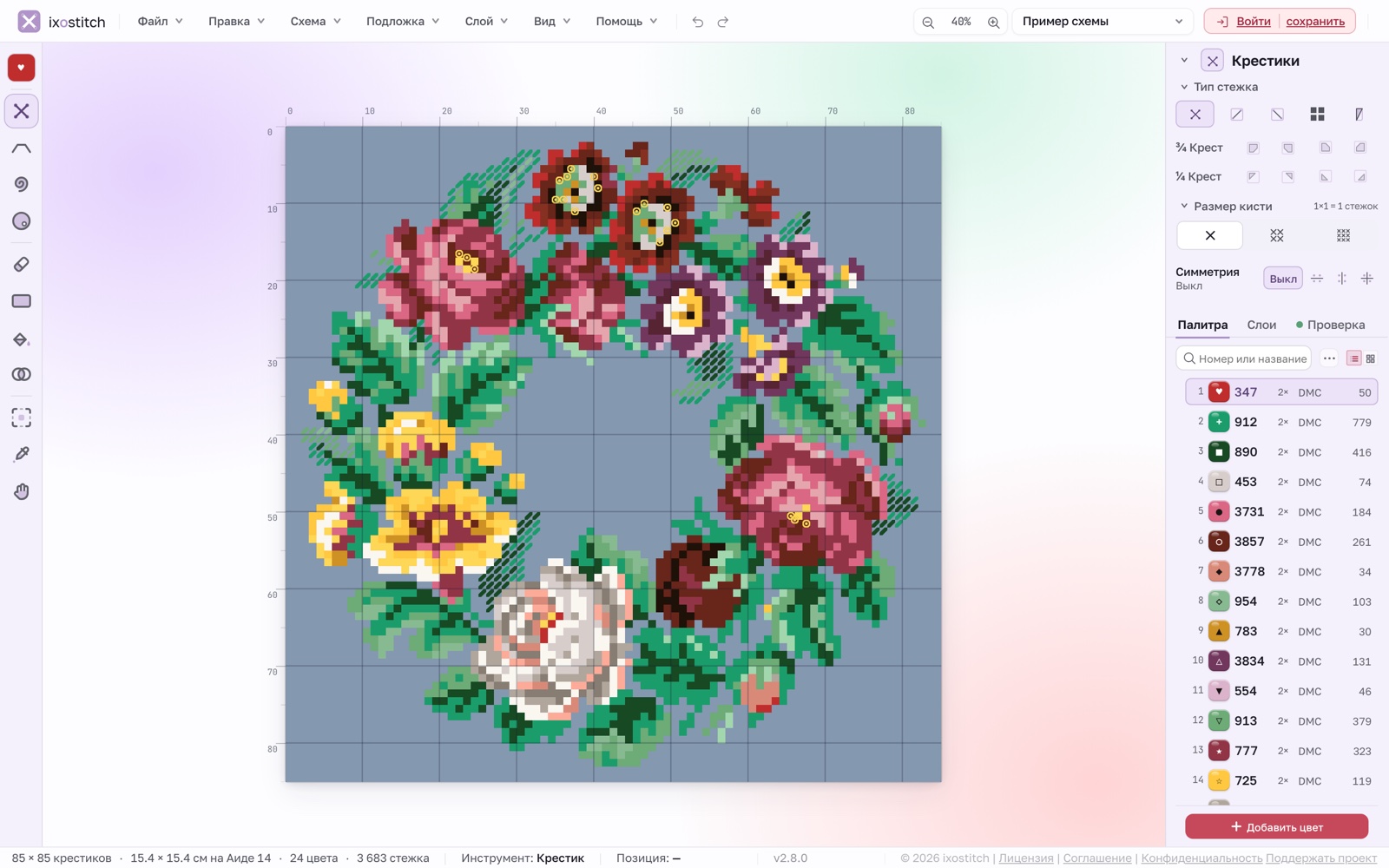Select the bucket fill tool
This screenshot has width=1389, height=868.
22,339
